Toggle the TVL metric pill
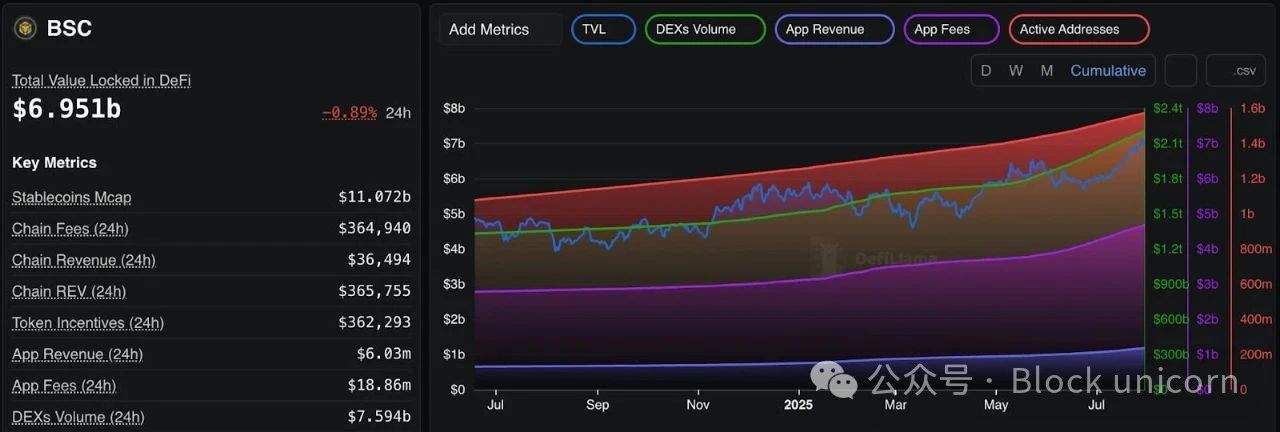 (603, 29)
